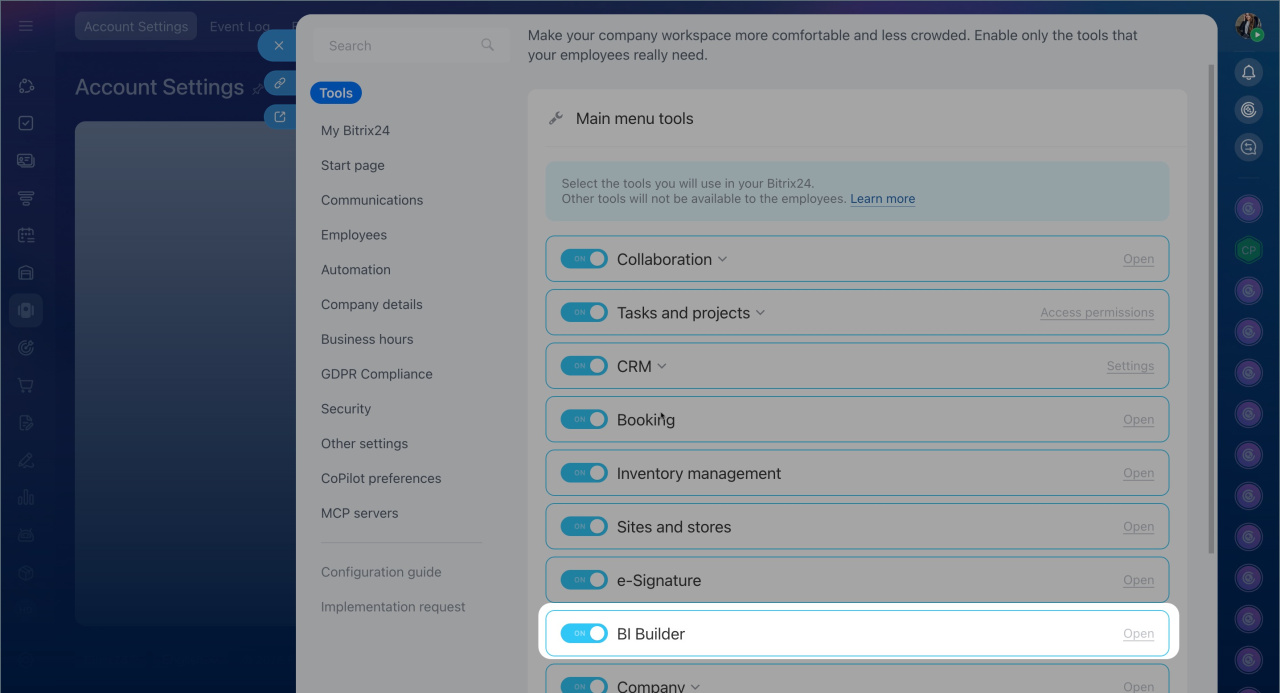Click the Learn more link
Image resolution: width=1280 pixels, height=693 pixels.
pos(882,199)
